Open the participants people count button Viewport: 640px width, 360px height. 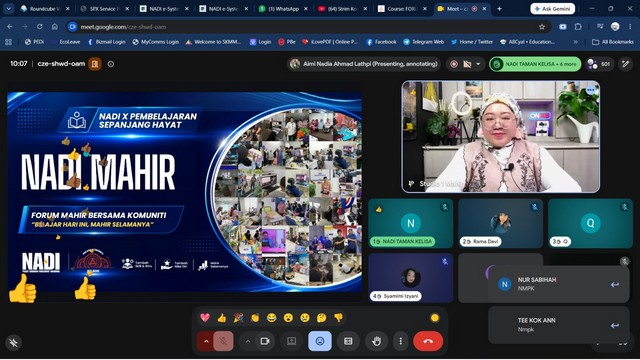tap(599, 64)
